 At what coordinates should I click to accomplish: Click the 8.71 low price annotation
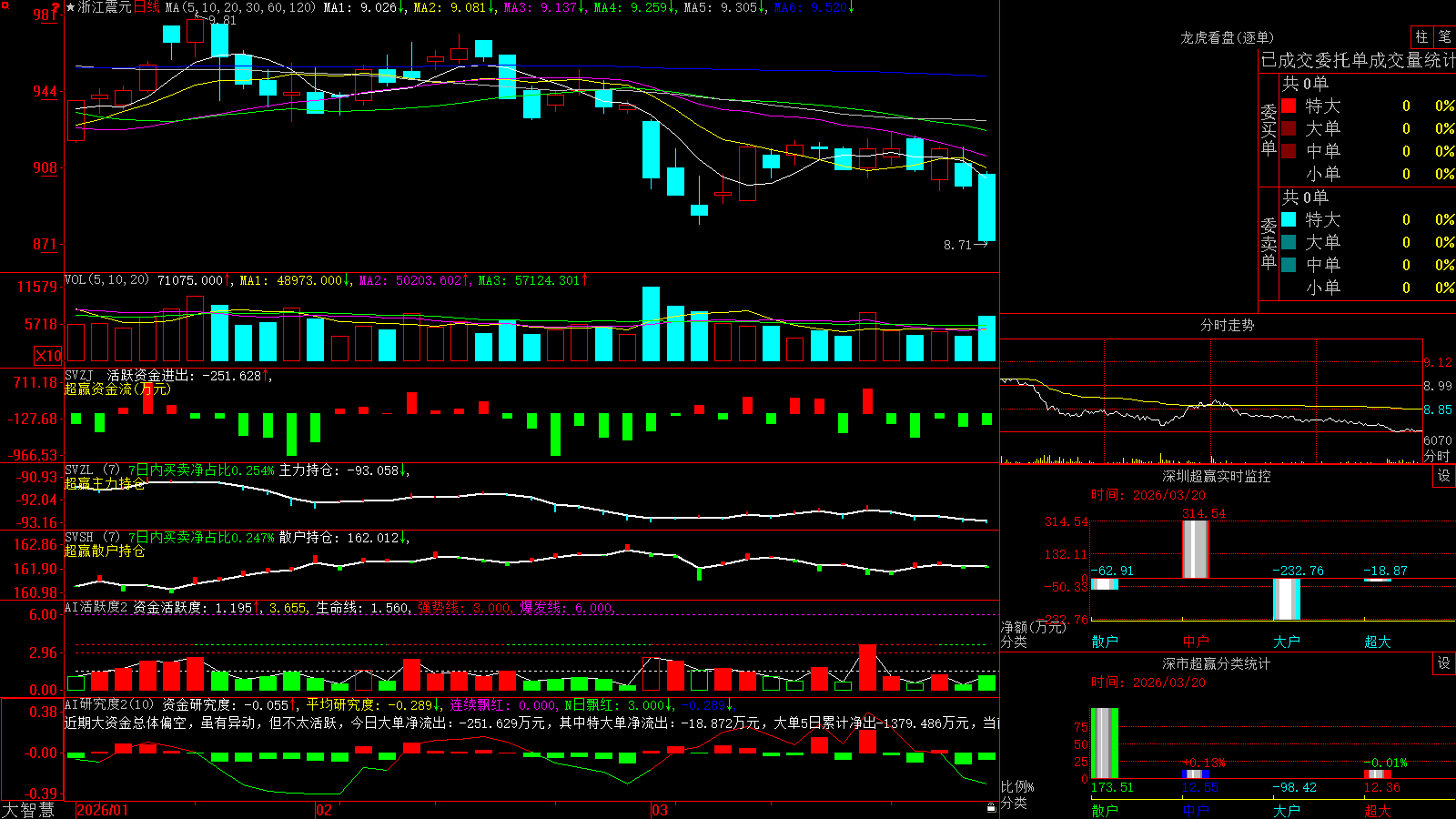pos(957,245)
